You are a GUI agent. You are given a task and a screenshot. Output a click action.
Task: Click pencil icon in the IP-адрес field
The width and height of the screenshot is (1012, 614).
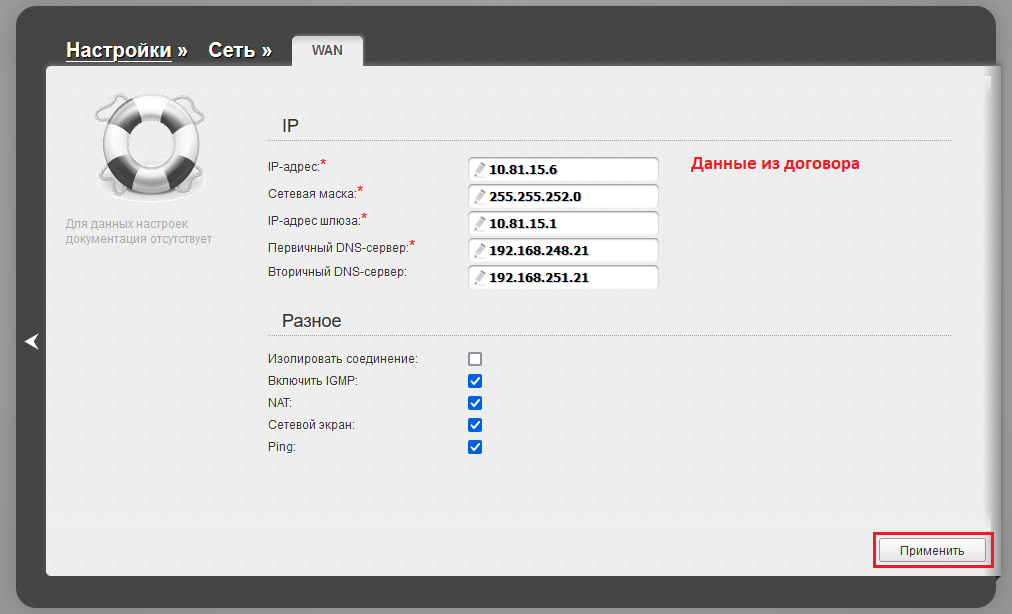click(479, 169)
